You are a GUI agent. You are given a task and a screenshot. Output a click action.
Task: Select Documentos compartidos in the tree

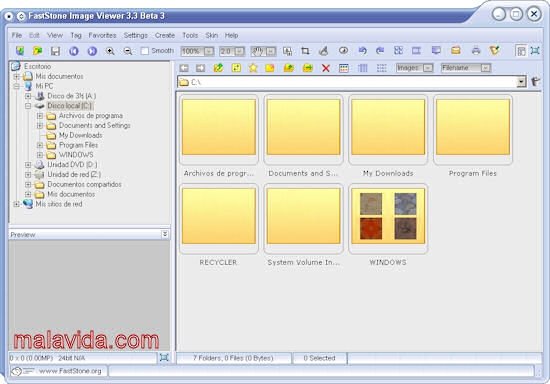click(x=85, y=184)
